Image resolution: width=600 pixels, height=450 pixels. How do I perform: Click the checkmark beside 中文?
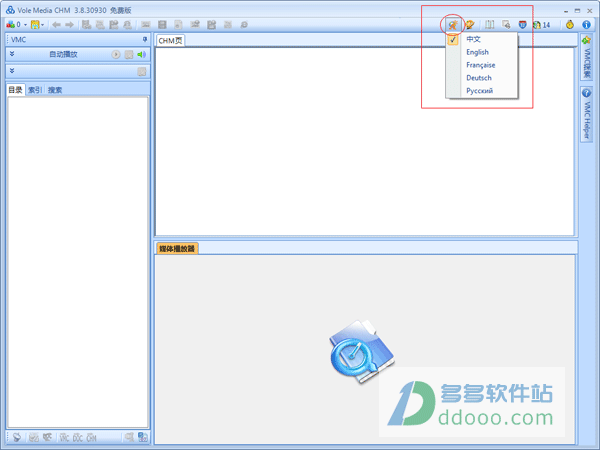point(453,39)
